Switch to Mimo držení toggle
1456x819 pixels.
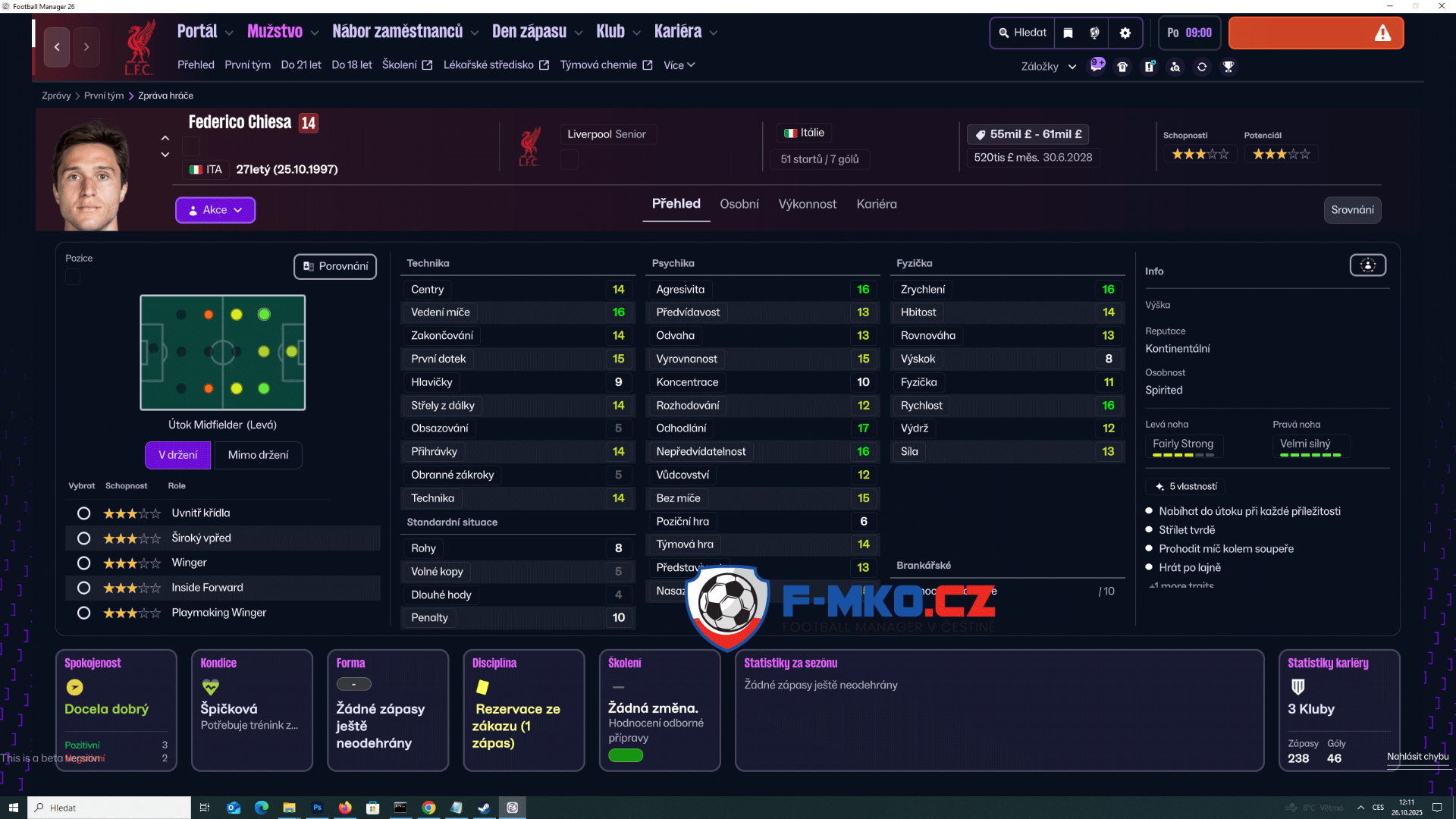pyautogui.click(x=258, y=455)
